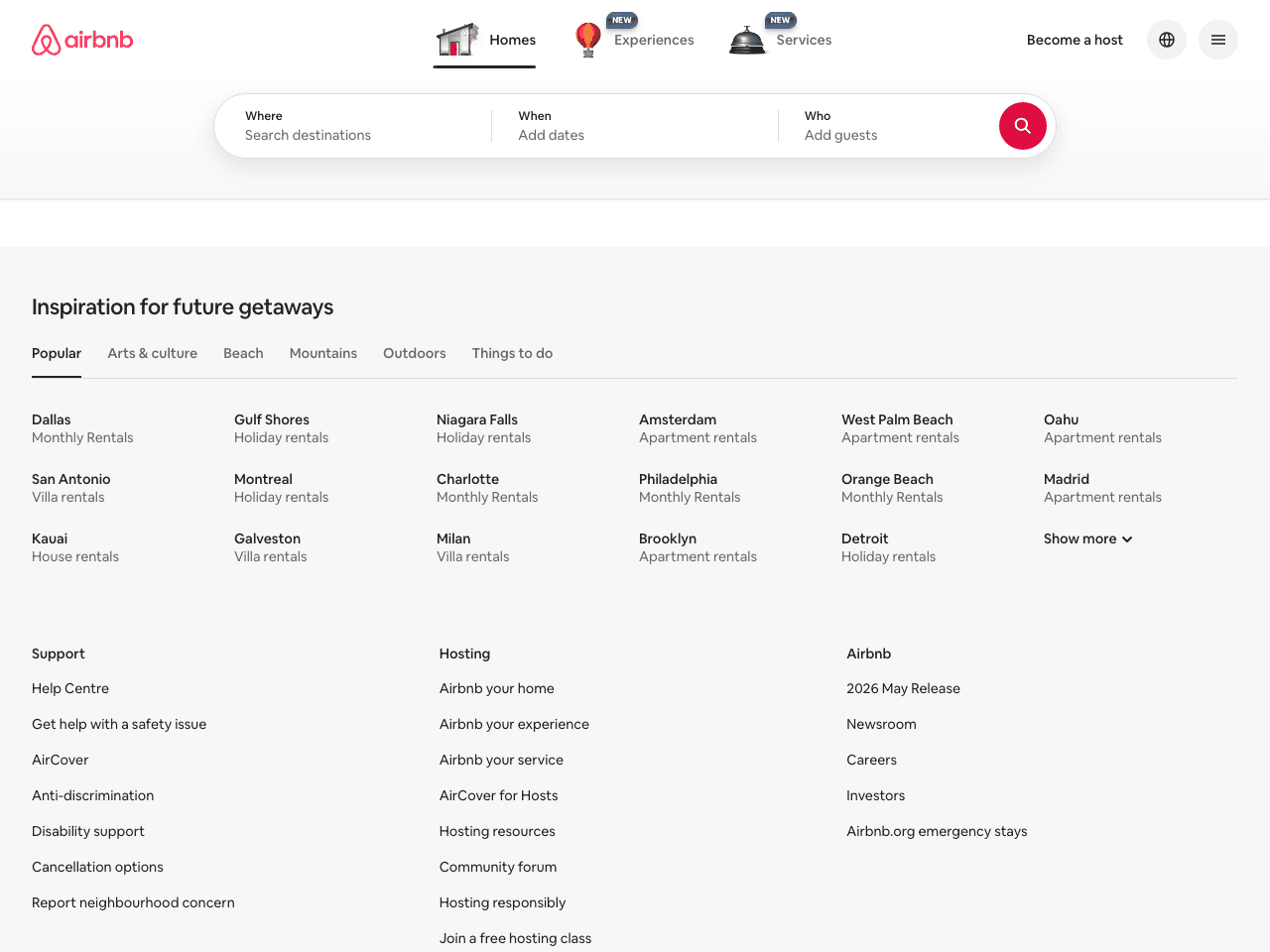Viewport: 1270px width, 952px height.
Task: Select the Arts & culture tab
Action: coord(153,353)
